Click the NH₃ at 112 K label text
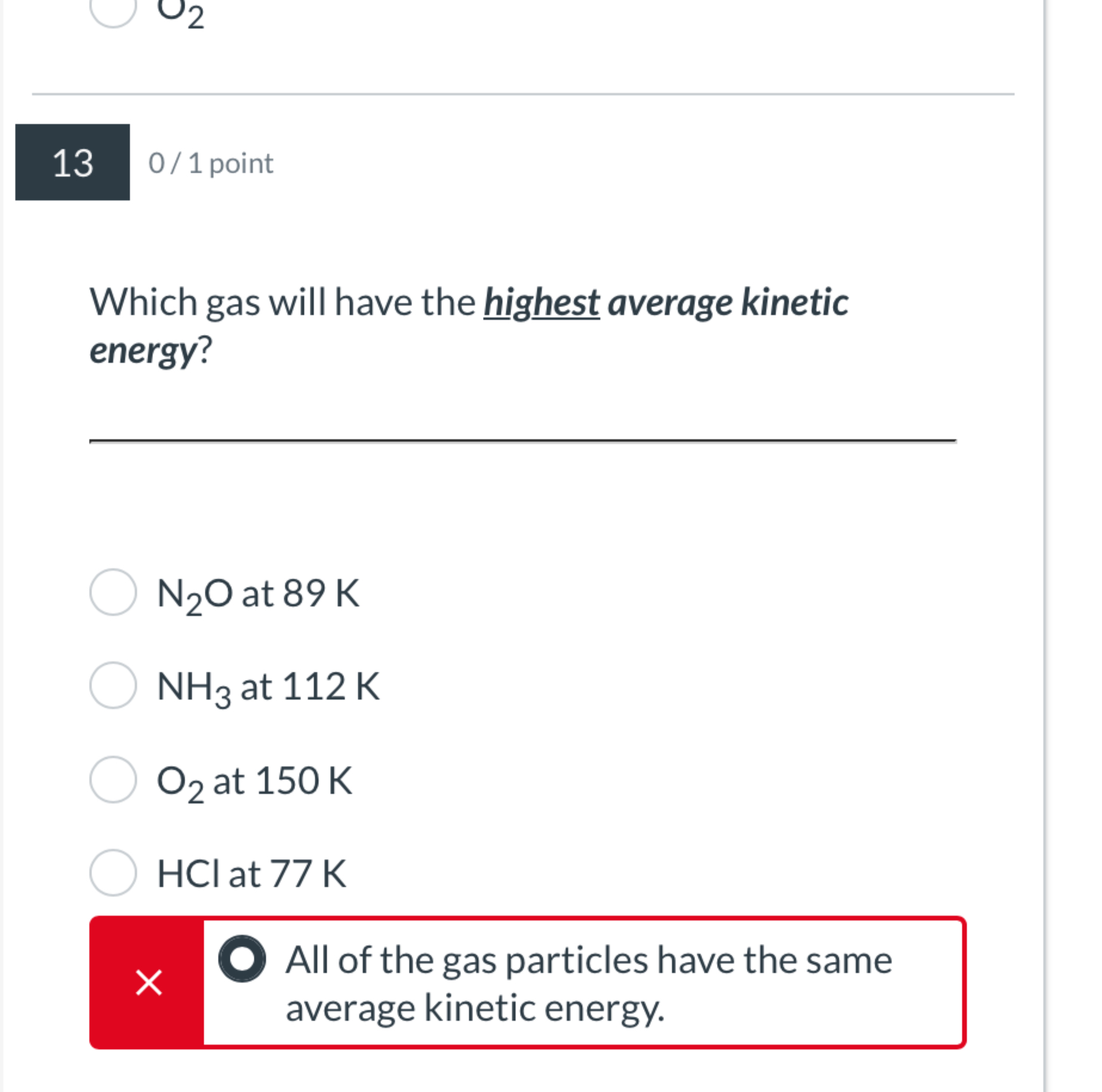The width and height of the screenshot is (1102, 1092). (x=267, y=687)
